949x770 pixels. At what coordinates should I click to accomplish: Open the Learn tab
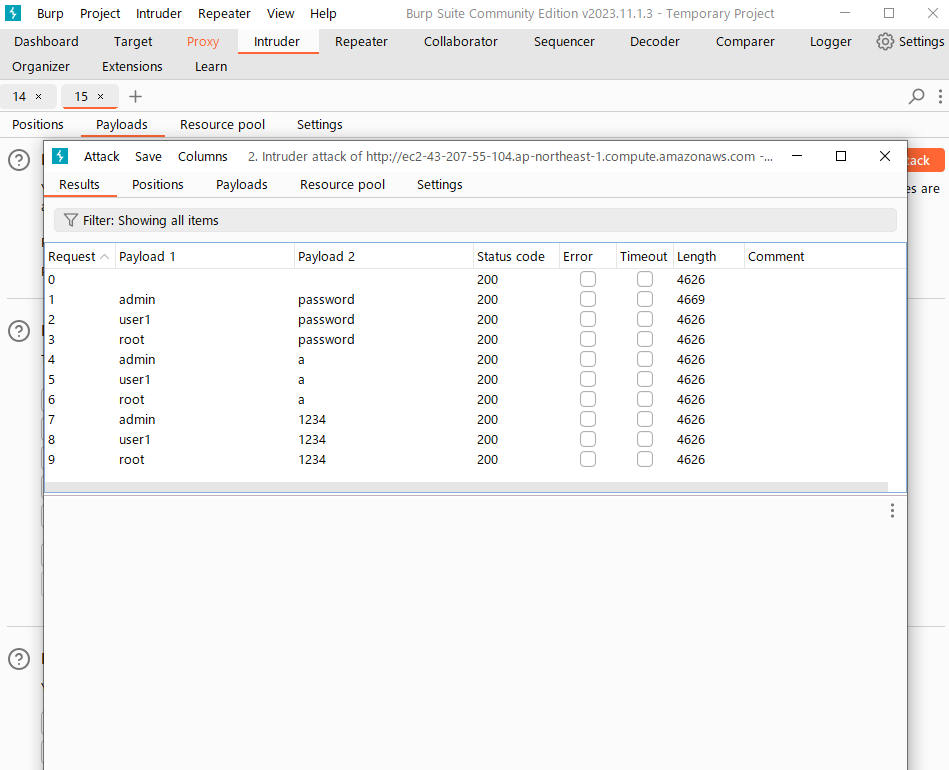coord(211,67)
